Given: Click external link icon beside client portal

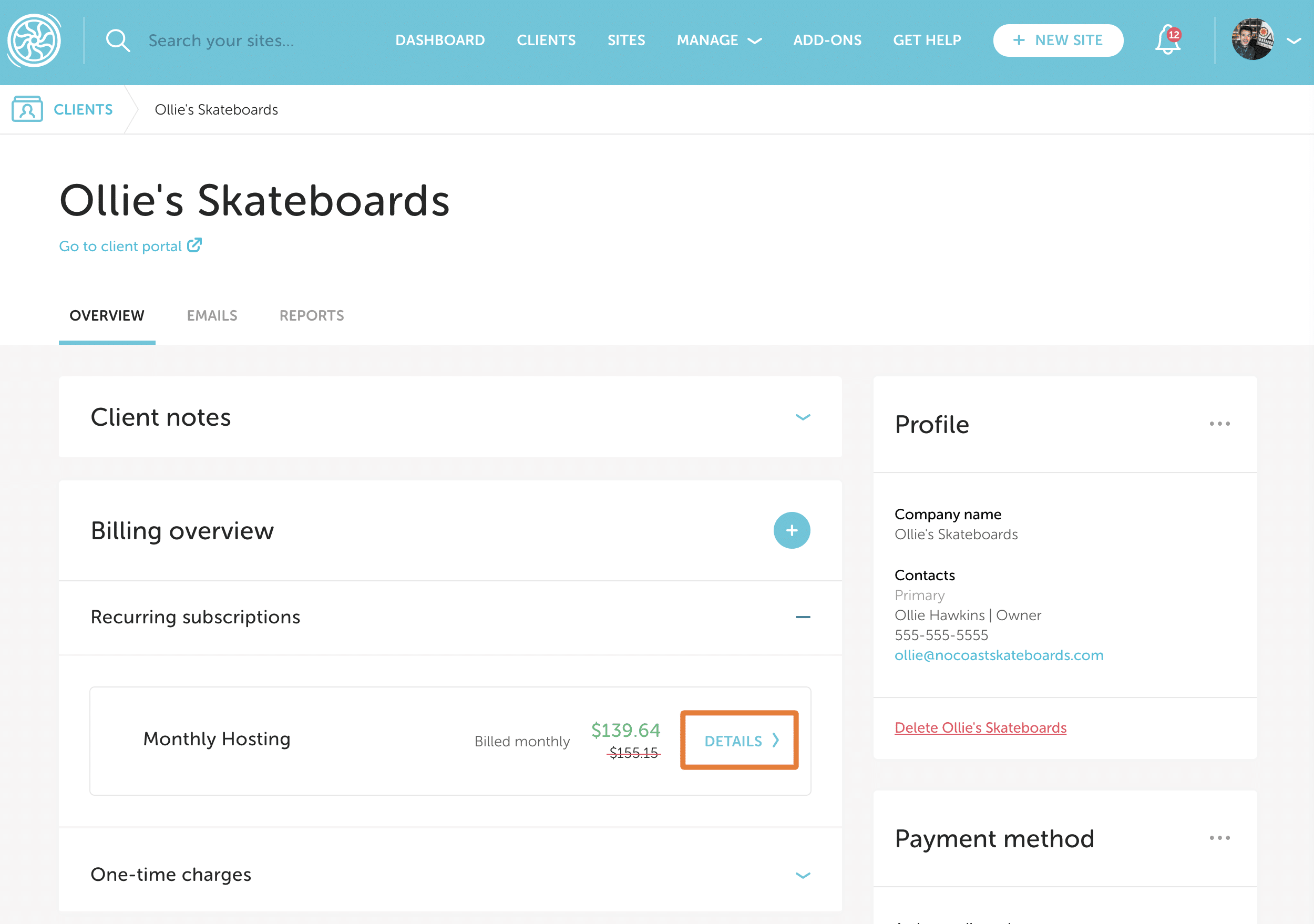Looking at the screenshot, I should pos(194,245).
